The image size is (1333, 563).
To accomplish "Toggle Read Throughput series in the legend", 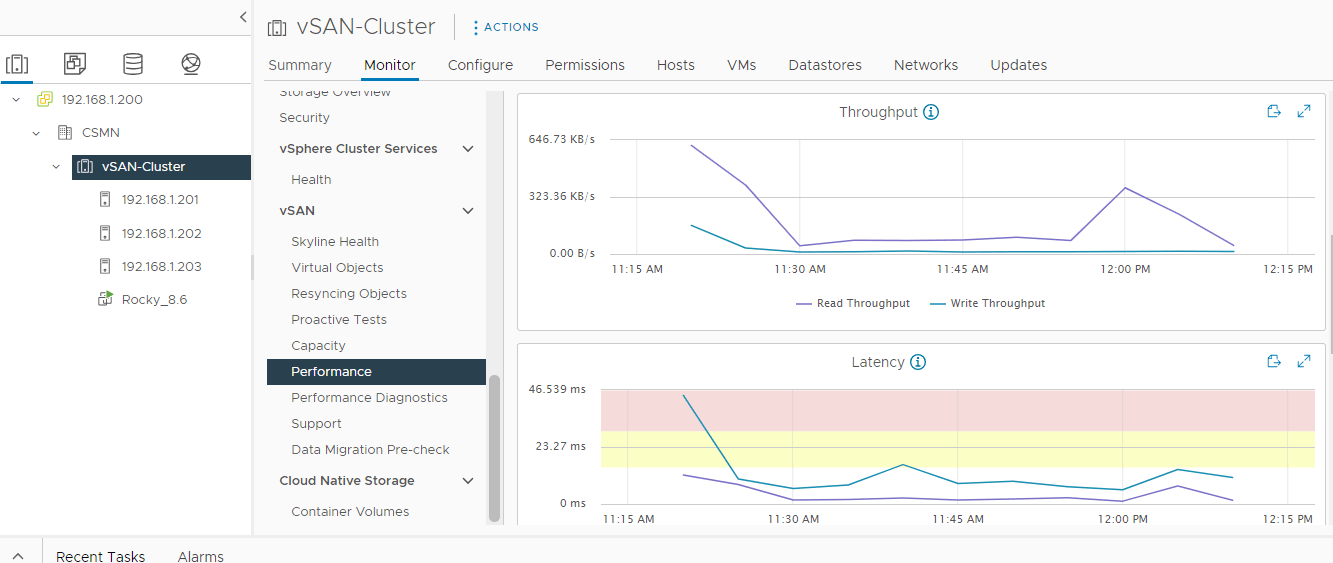I will 853,303.
